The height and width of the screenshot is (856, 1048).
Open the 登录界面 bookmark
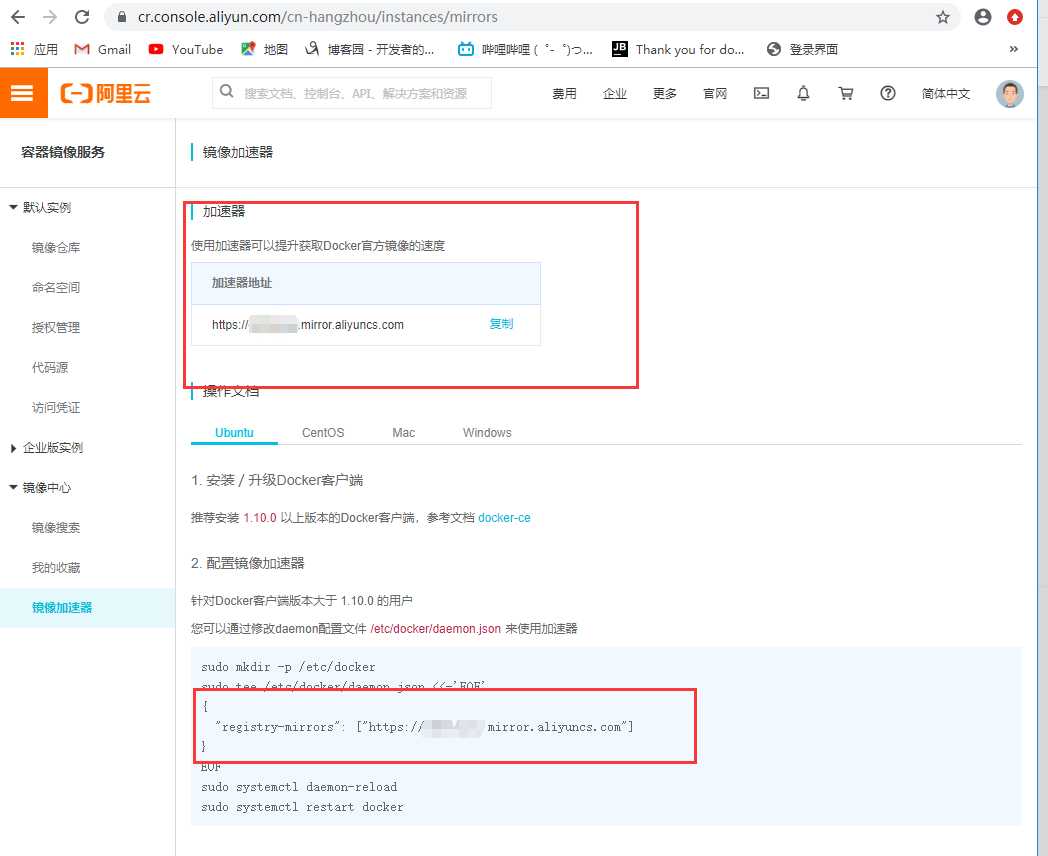[802, 49]
